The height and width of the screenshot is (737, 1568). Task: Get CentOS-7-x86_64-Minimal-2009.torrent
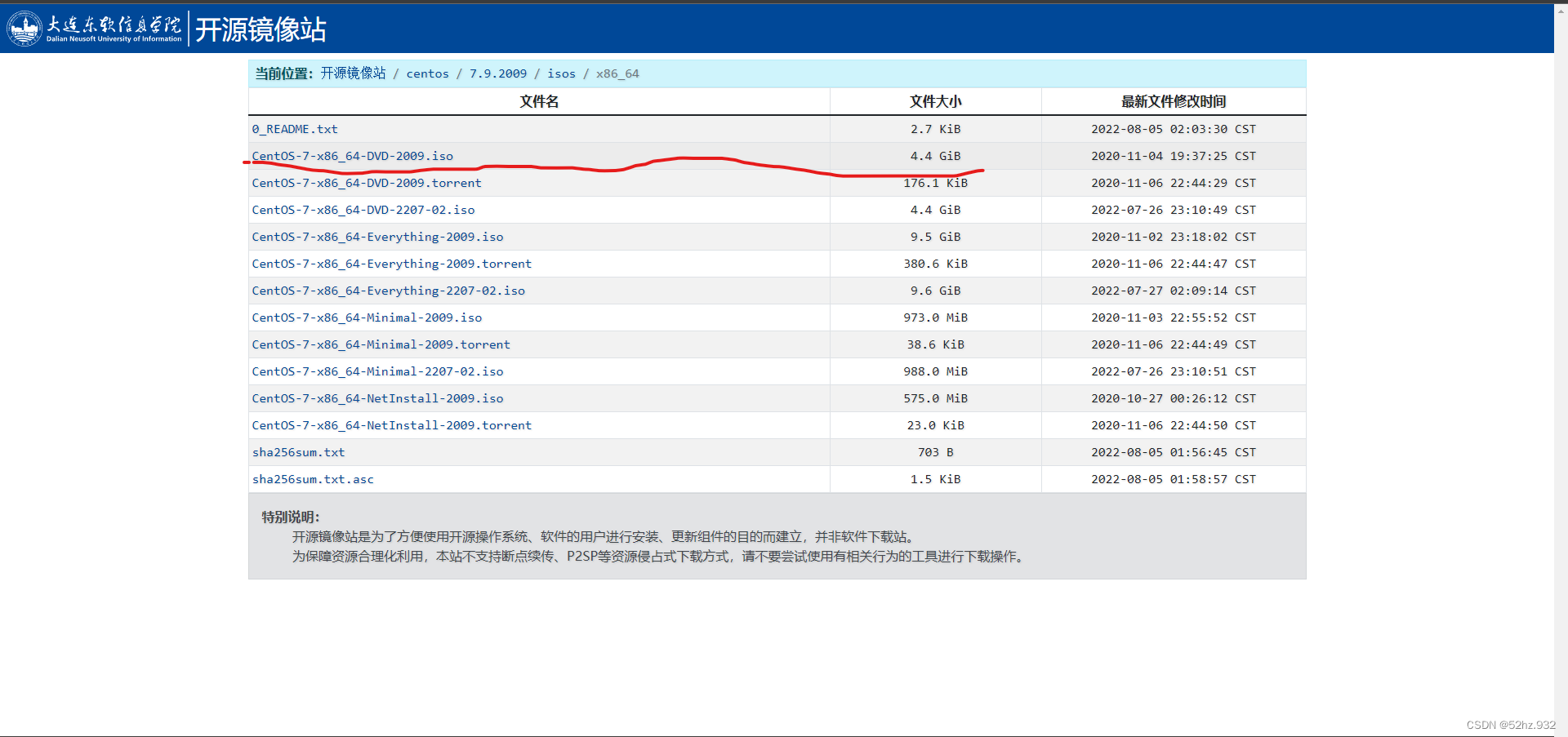point(381,344)
